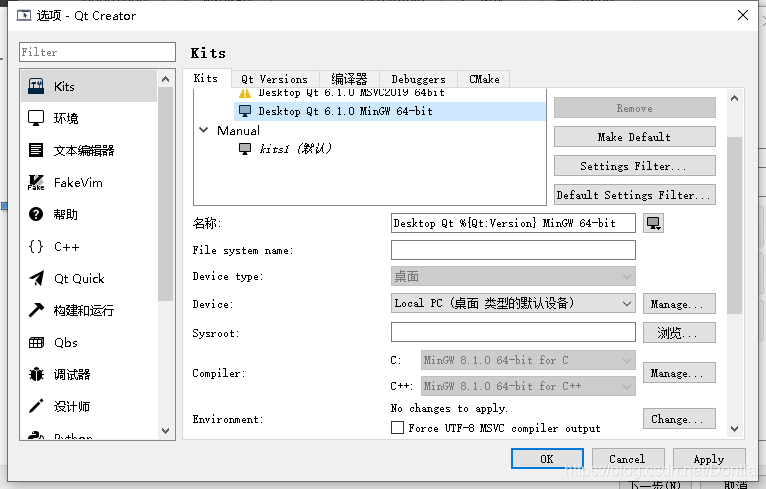This screenshot has width=766, height=489.
Task: Collapse the Manual kits tree group
Action: [204, 130]
